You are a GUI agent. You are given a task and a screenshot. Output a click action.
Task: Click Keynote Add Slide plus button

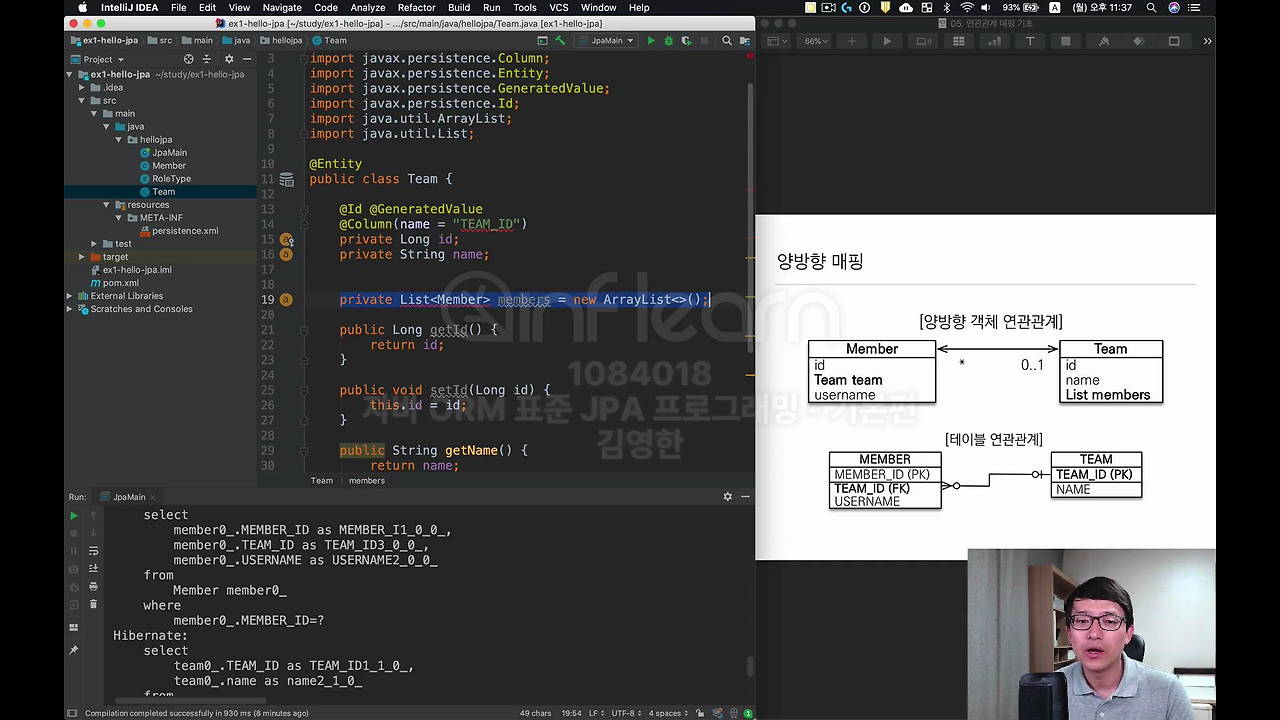click(852, 41)
